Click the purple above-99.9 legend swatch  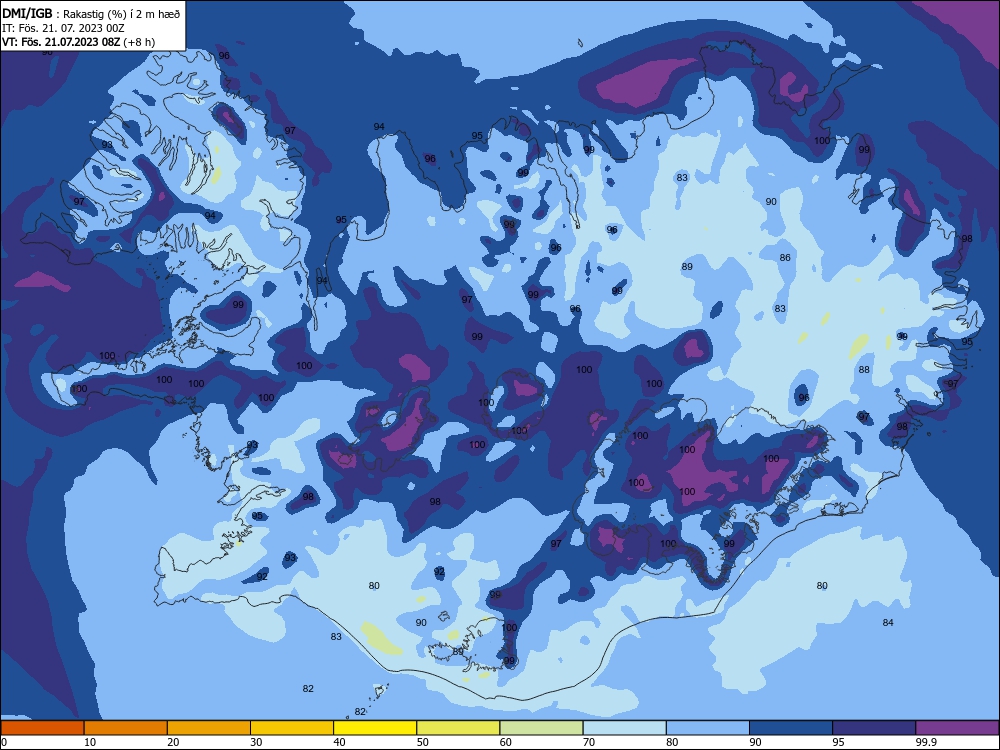pyautogui.click(x=957, y=728)
